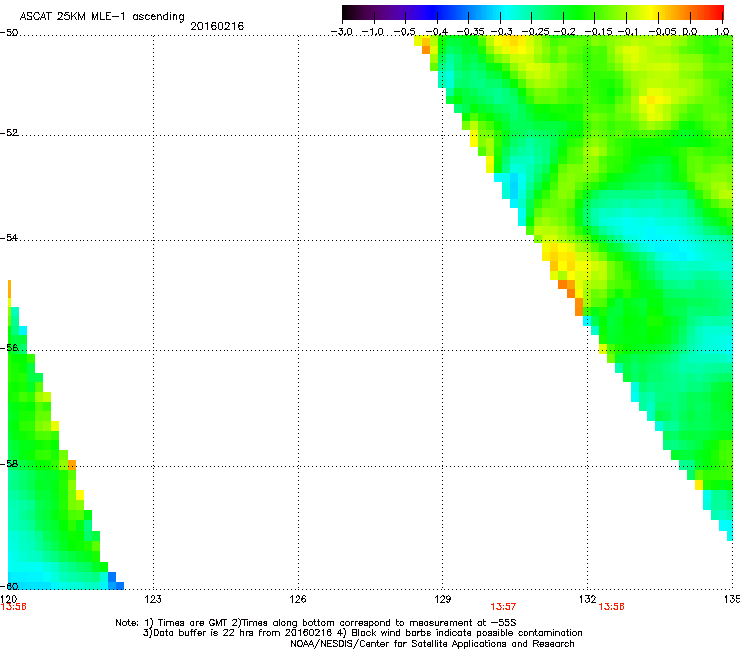Click the -0.35 color scale label
Image resolution: width=740 pixels, height=650 pixels.
click(471, 32)
